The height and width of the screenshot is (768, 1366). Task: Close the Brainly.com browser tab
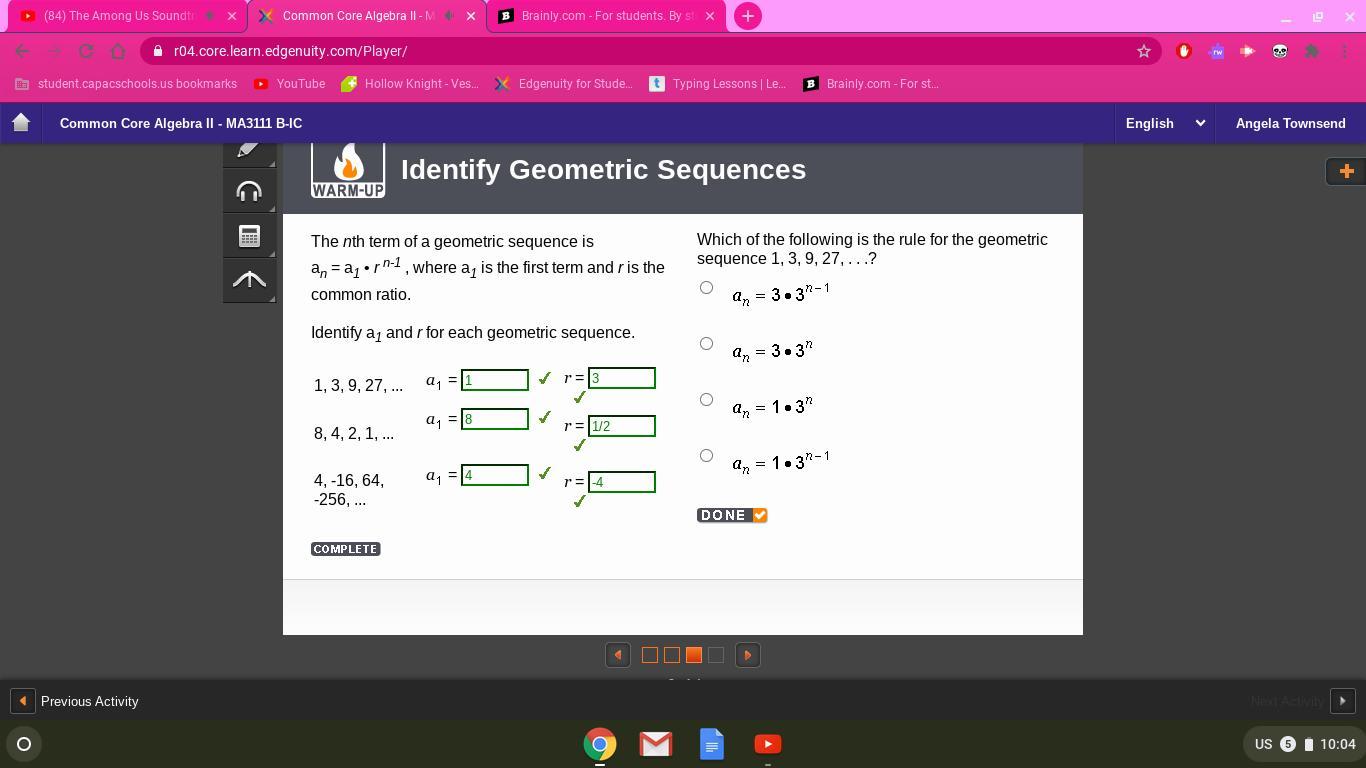711,16
